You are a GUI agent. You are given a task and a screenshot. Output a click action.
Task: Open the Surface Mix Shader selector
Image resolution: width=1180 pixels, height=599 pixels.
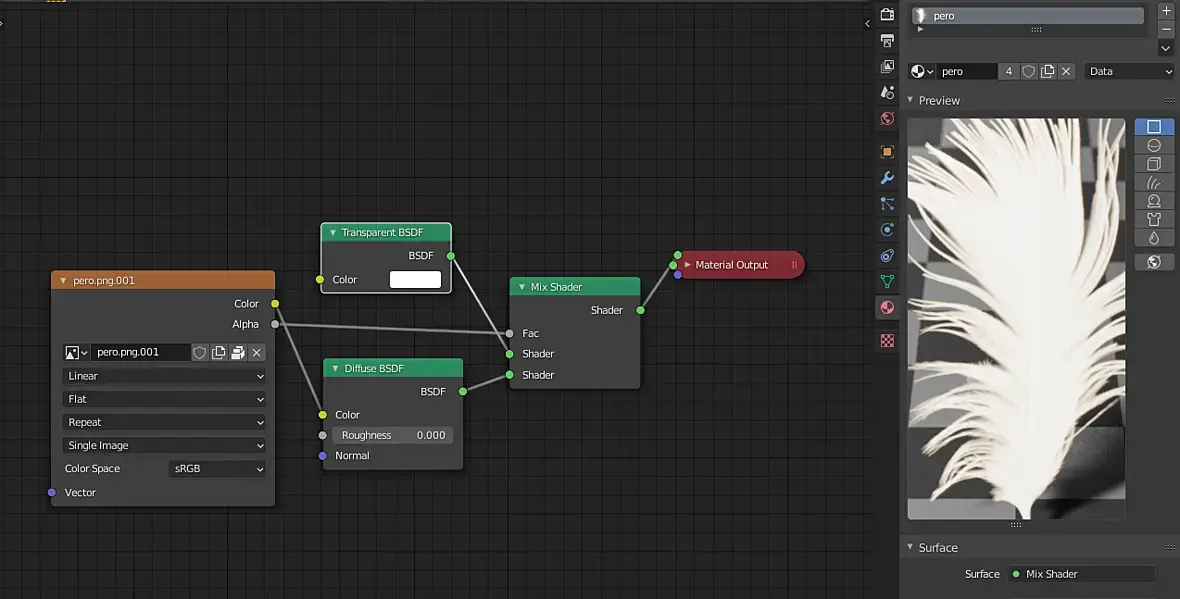[1081, 574]
